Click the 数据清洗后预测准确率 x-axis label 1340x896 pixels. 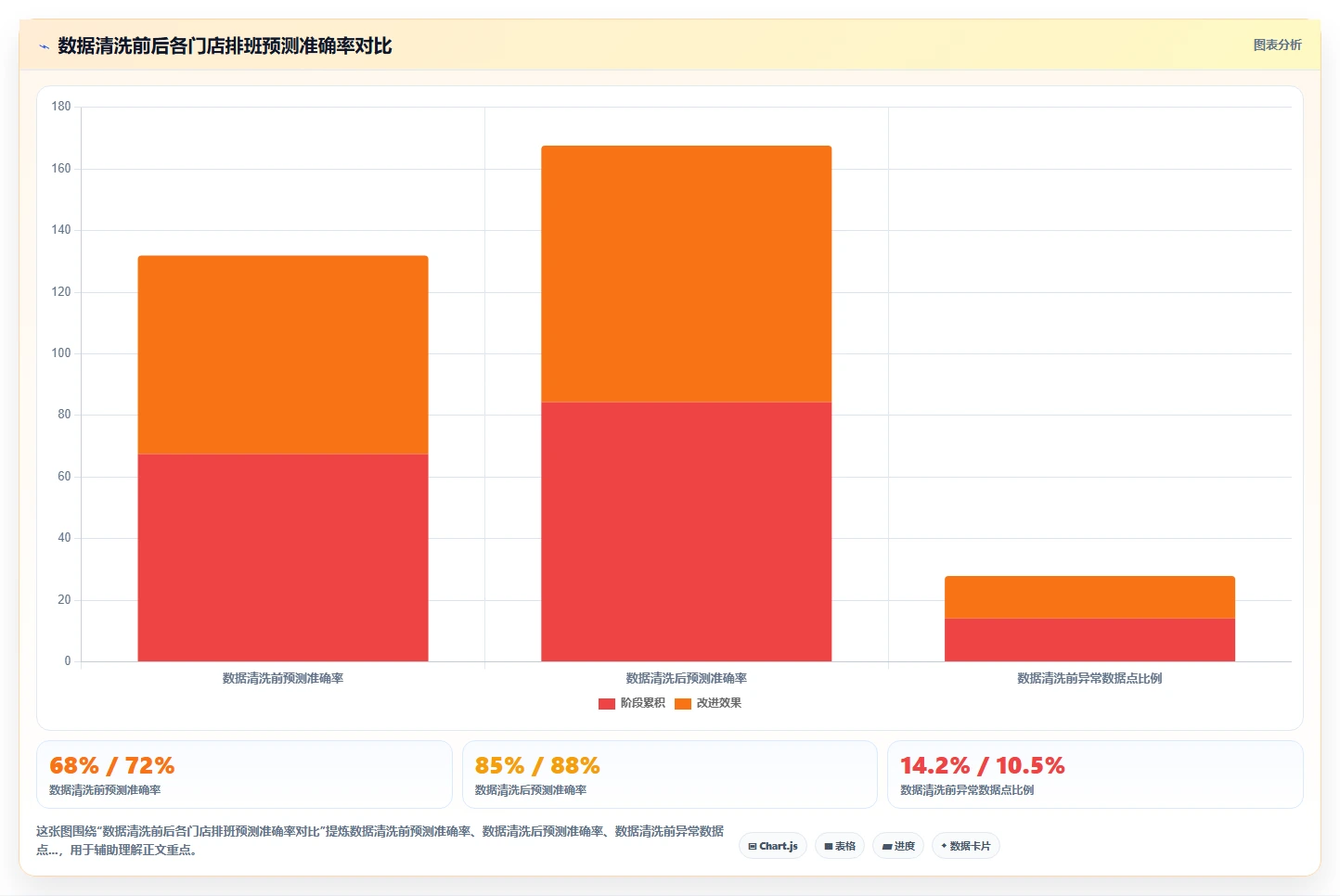pos(687,678)
